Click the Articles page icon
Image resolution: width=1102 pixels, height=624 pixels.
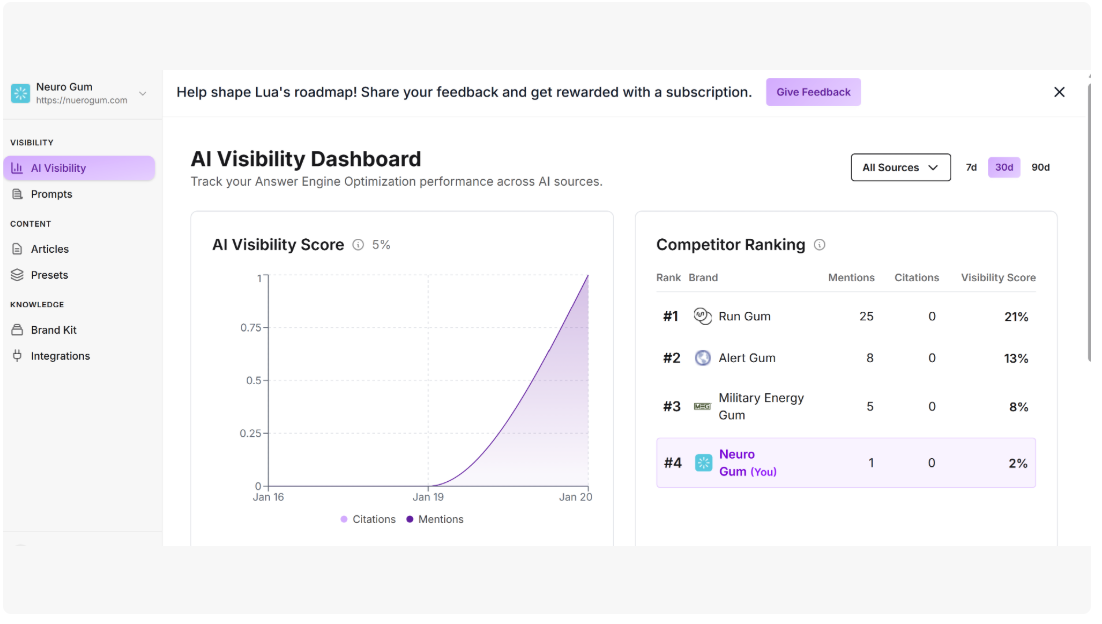(x=17, y=248)
